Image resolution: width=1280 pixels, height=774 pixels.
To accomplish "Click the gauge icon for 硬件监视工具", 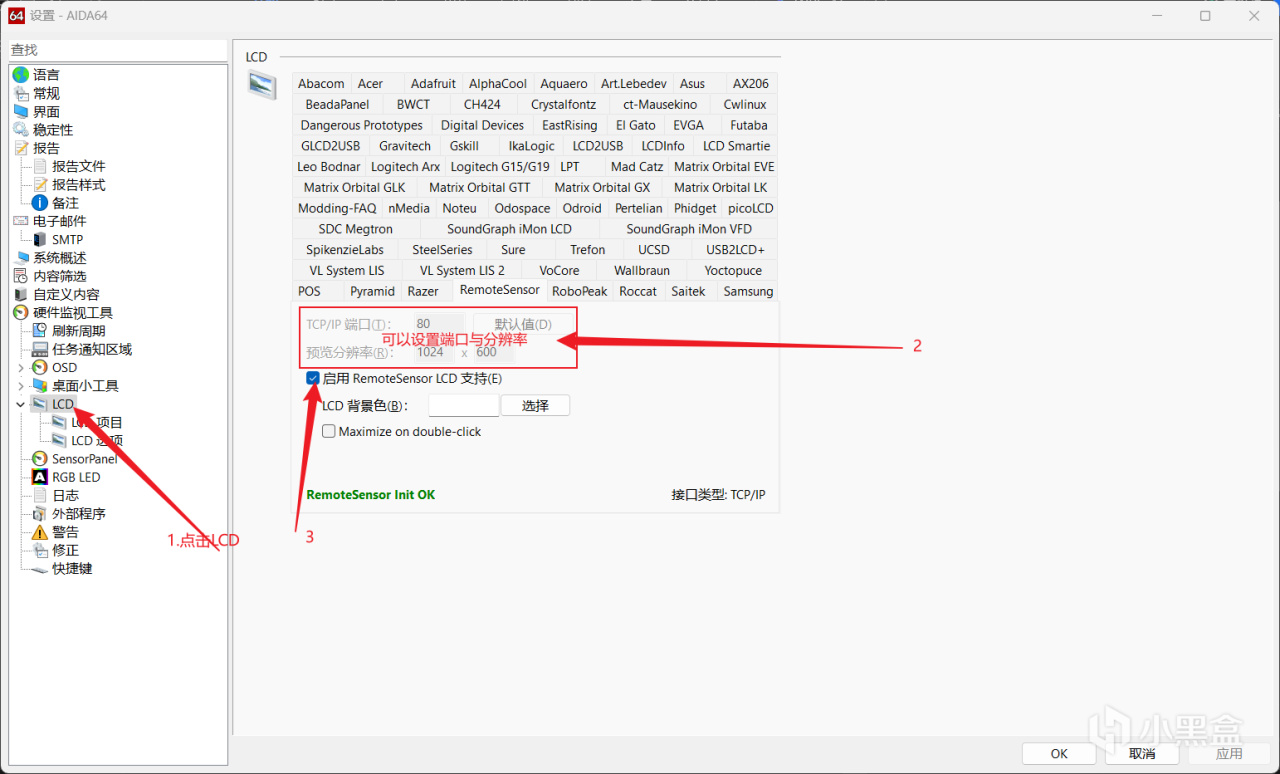I will point(21,313).
